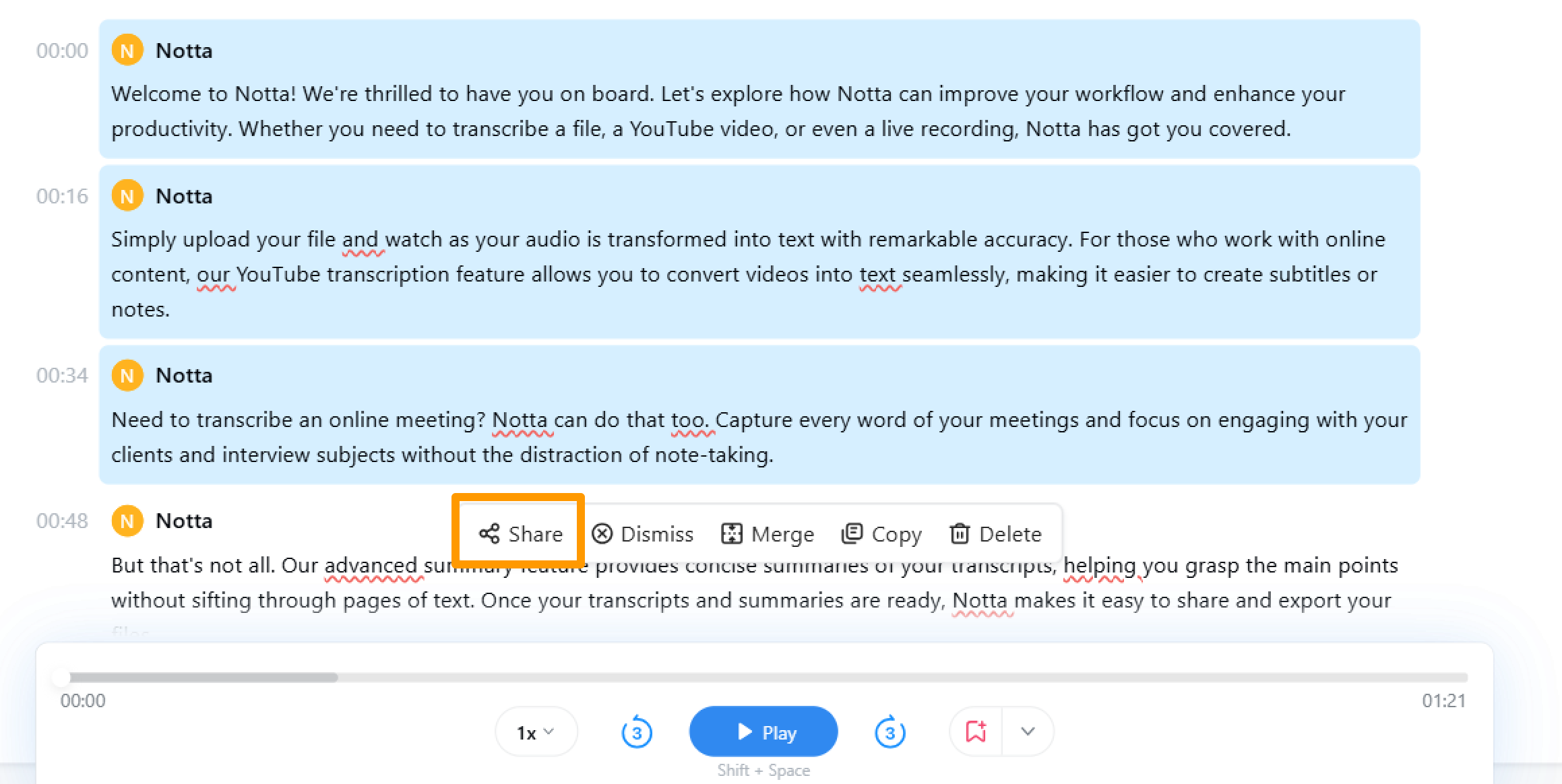
Task: Click the 'Need to transcribe an online meeting?' text
Action: click(x=759, y=437)
